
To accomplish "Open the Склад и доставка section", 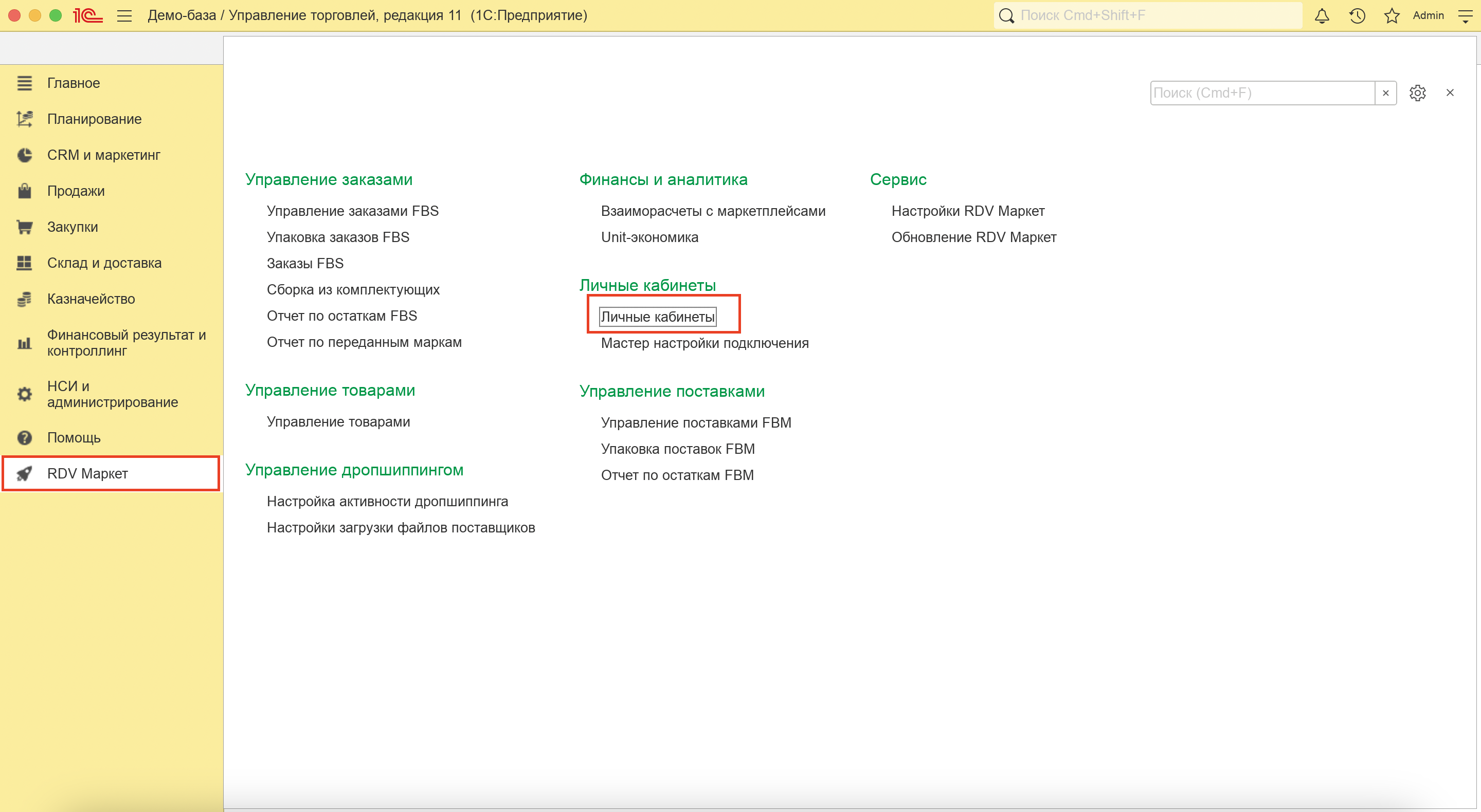I will click(x=104, y=263).
